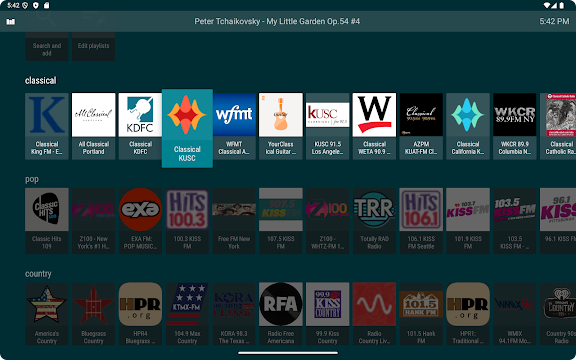Select the pop playlist heading
Screen dimensions: 576x360
pos(32,179)
